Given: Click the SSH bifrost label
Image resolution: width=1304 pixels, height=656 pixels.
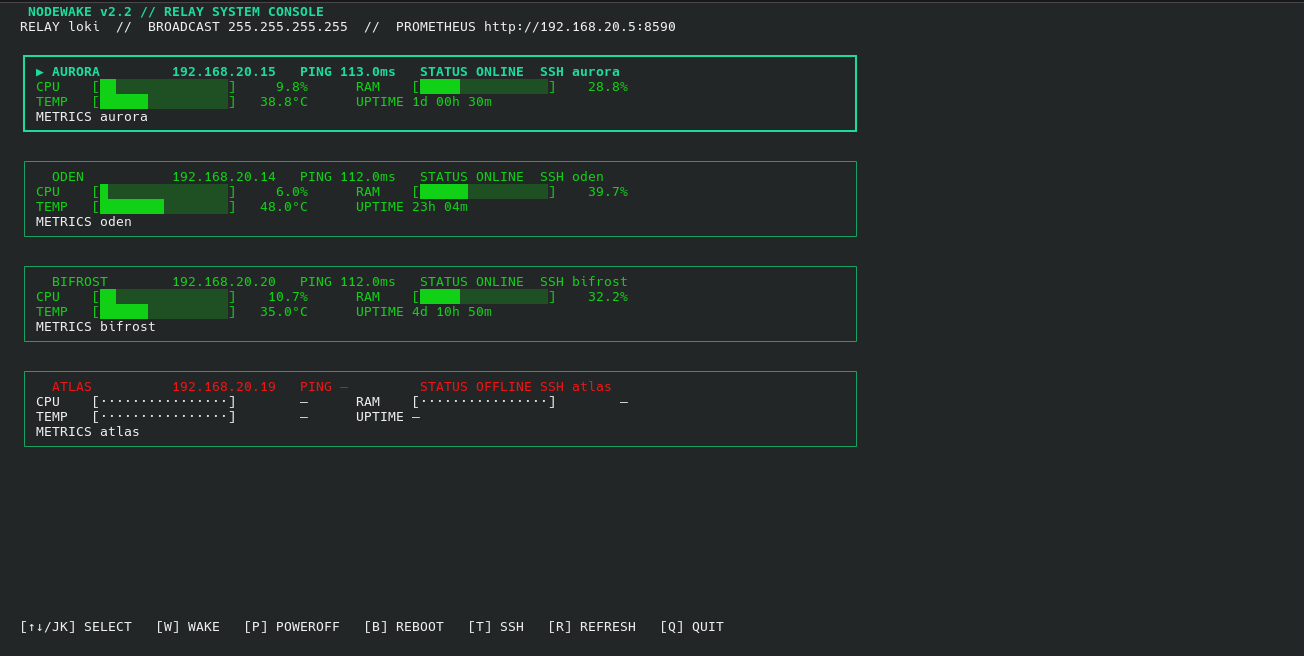Looking at the screenshot, I should [584, 282].
